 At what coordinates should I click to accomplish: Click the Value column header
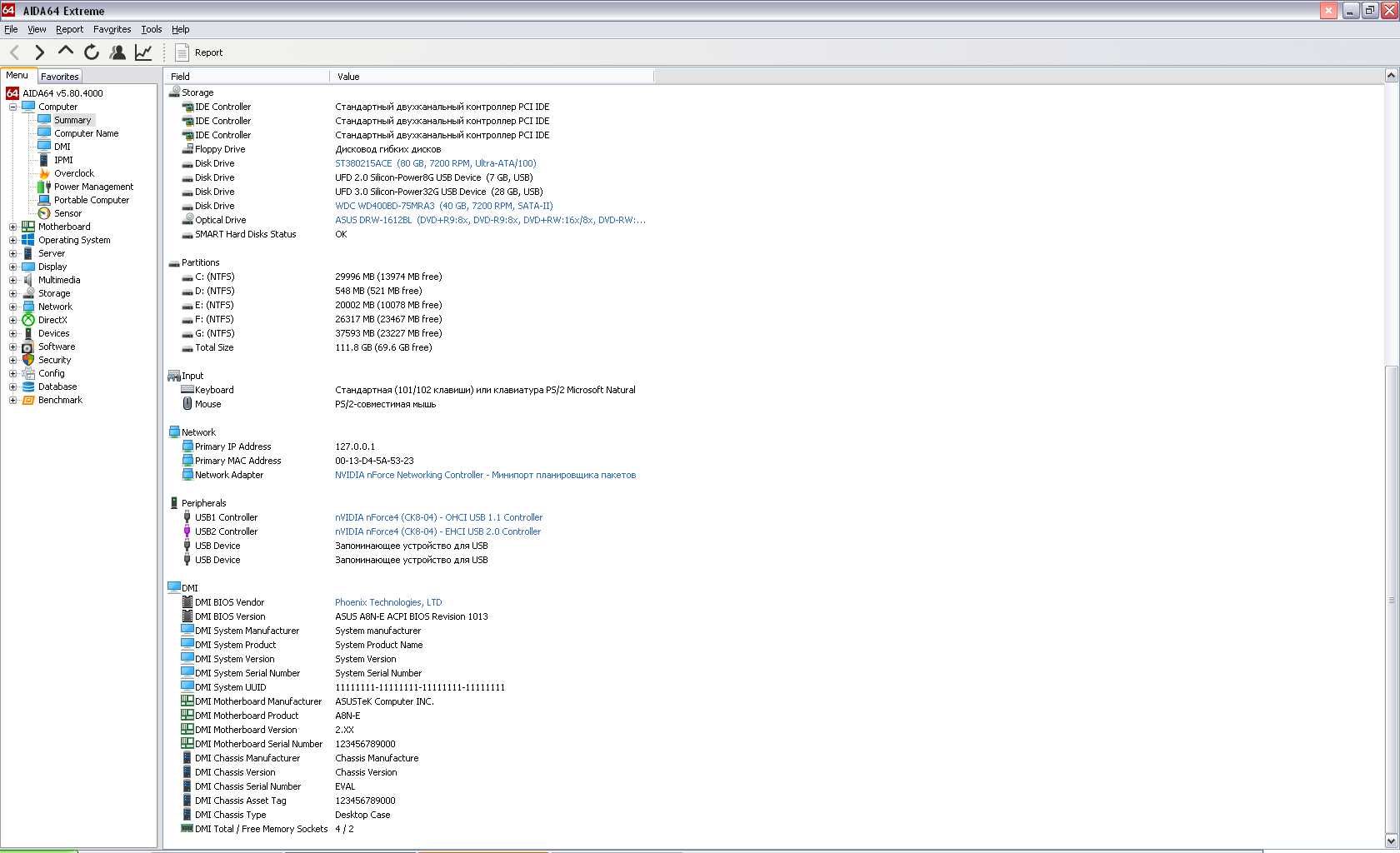(492, 76)
